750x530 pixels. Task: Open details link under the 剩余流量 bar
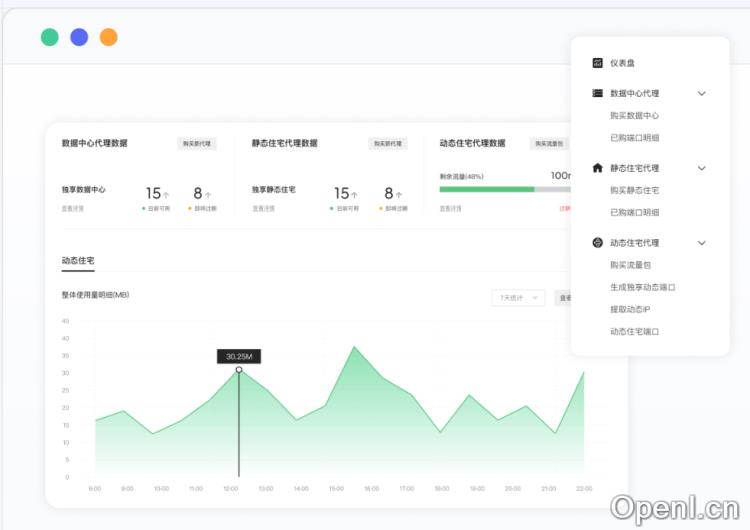click(x=451, y=209)
